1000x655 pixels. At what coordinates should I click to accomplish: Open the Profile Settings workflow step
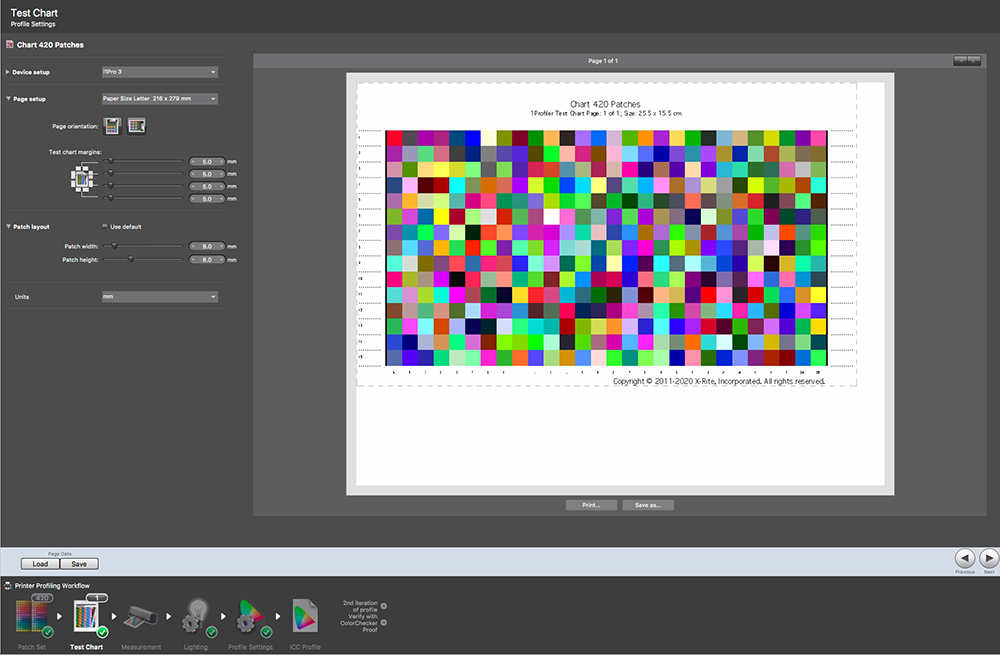click(249, 621)
